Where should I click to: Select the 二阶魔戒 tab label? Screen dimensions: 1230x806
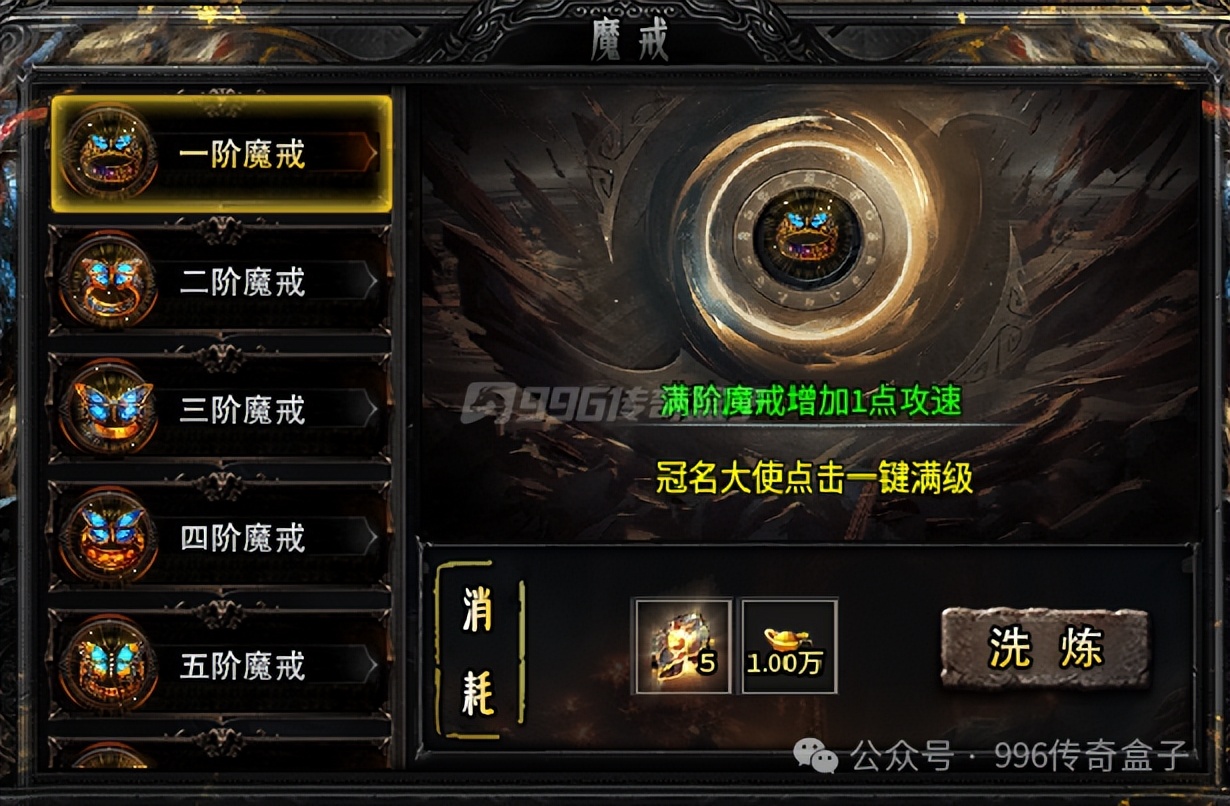[242, 283]
